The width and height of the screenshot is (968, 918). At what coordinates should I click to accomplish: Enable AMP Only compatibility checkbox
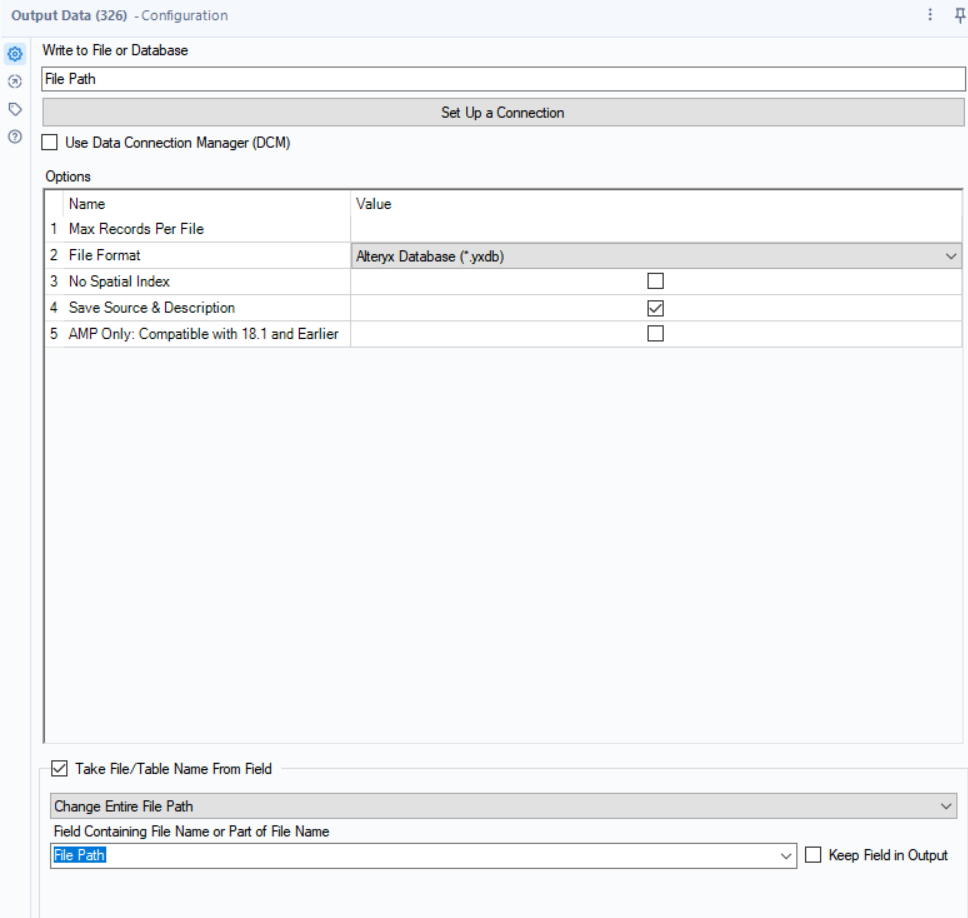(x=655, y=333)
